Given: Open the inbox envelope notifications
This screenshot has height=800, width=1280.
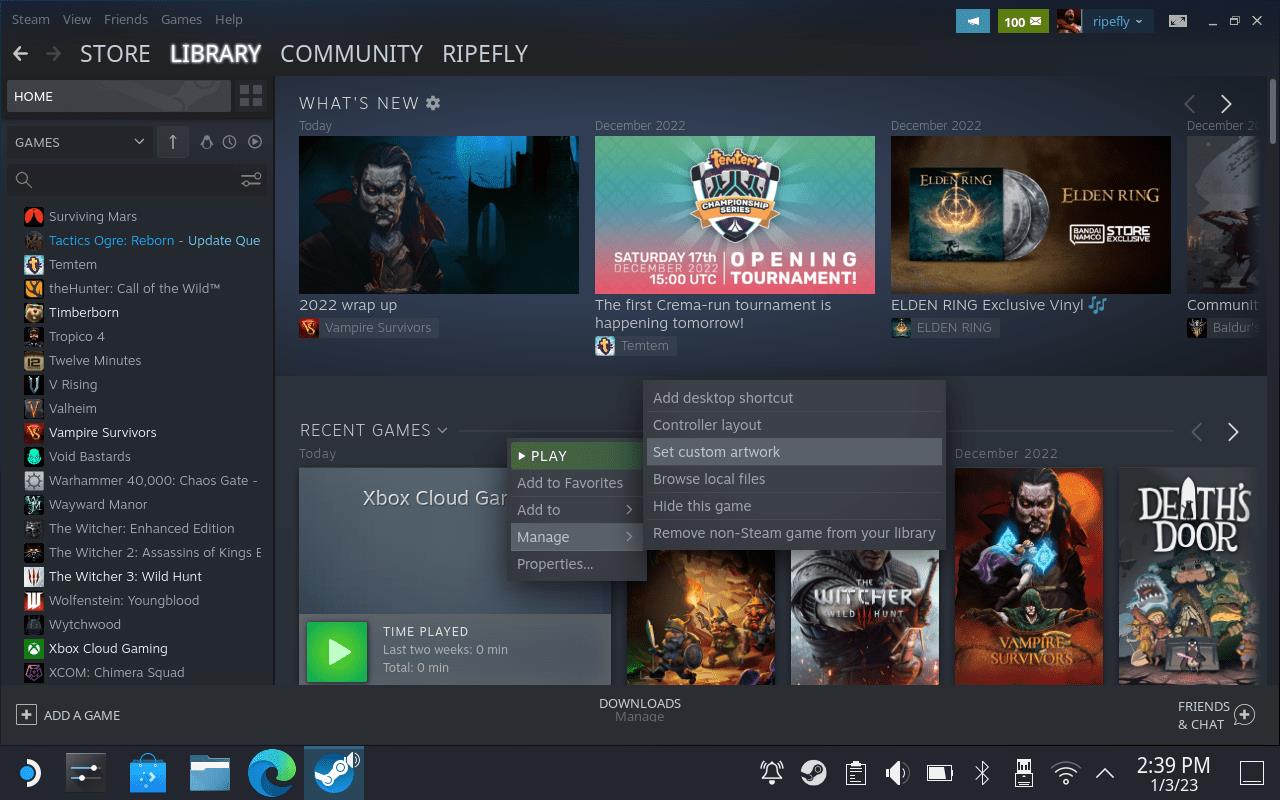Looking at the screenshot, I should pos(1022,21).
